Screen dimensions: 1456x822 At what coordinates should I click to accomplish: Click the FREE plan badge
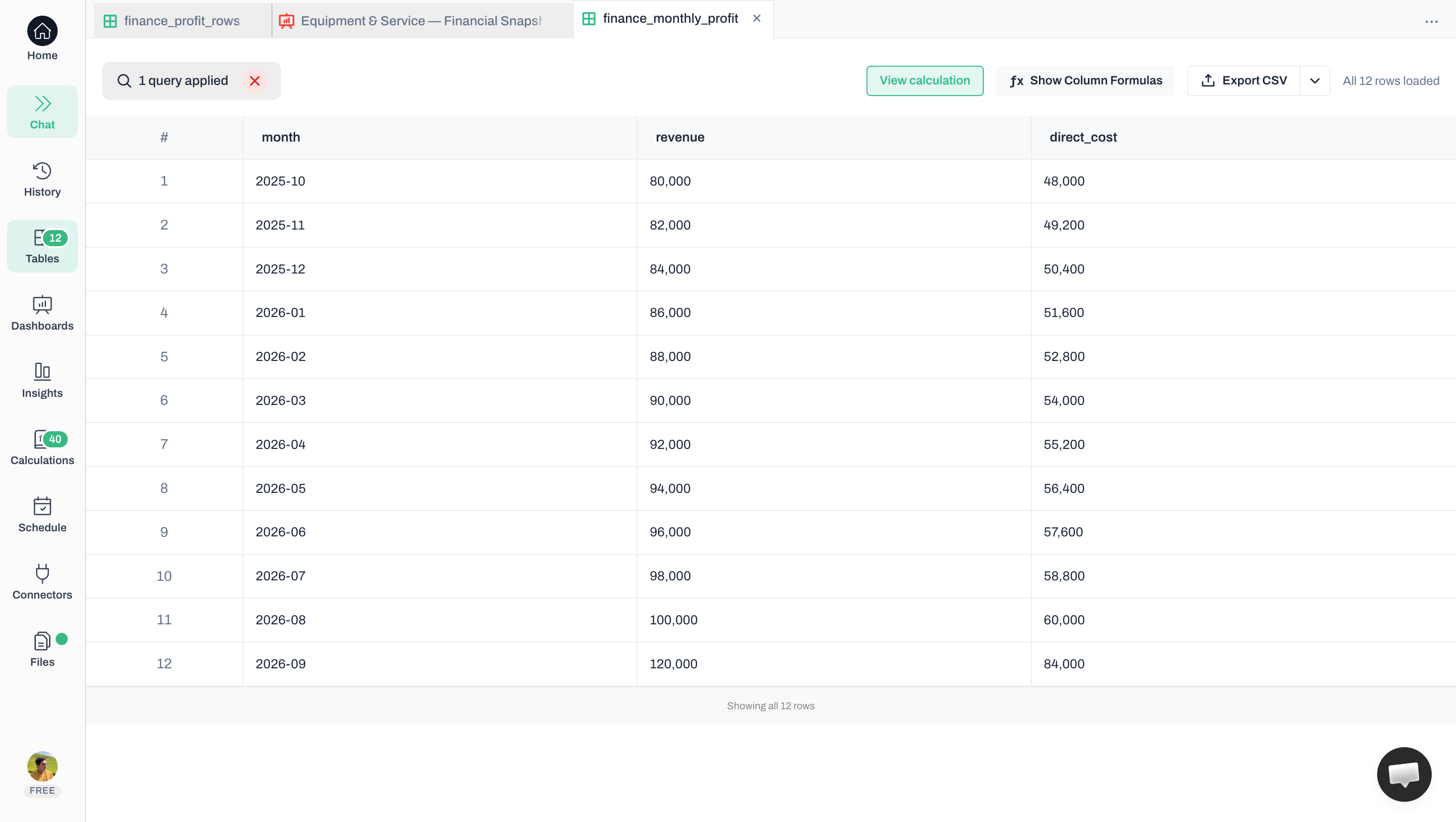coord(42,790)
